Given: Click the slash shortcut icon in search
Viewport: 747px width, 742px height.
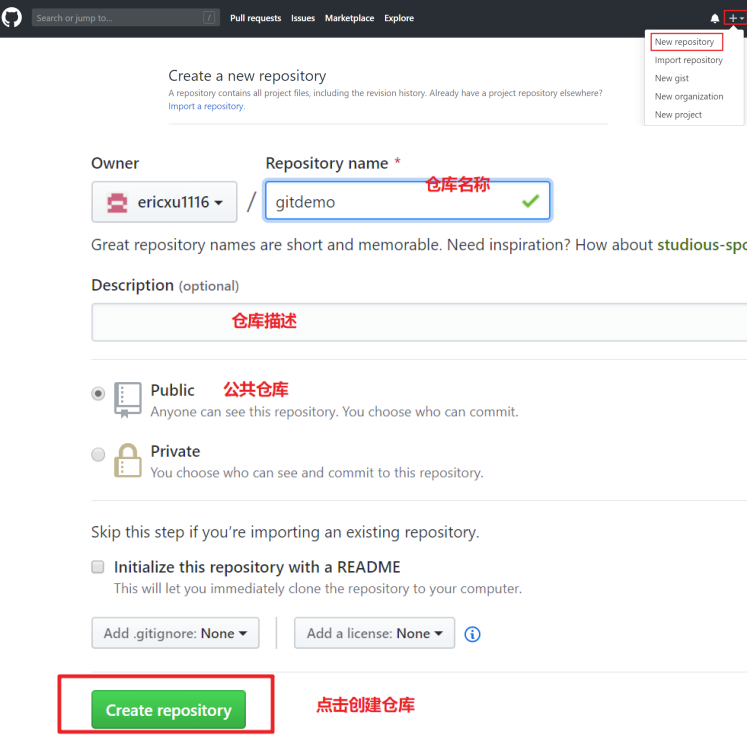Looking at the screenshot, I should (x=209, y=18).
